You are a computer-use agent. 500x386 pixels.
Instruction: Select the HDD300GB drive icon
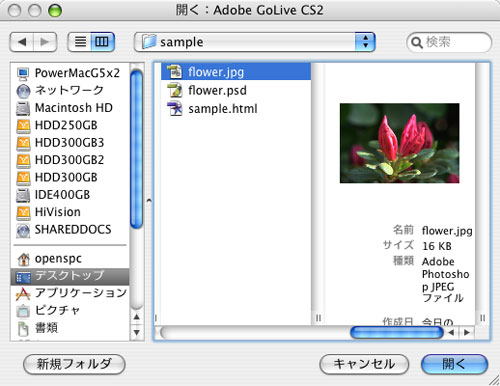click(23, 177)
